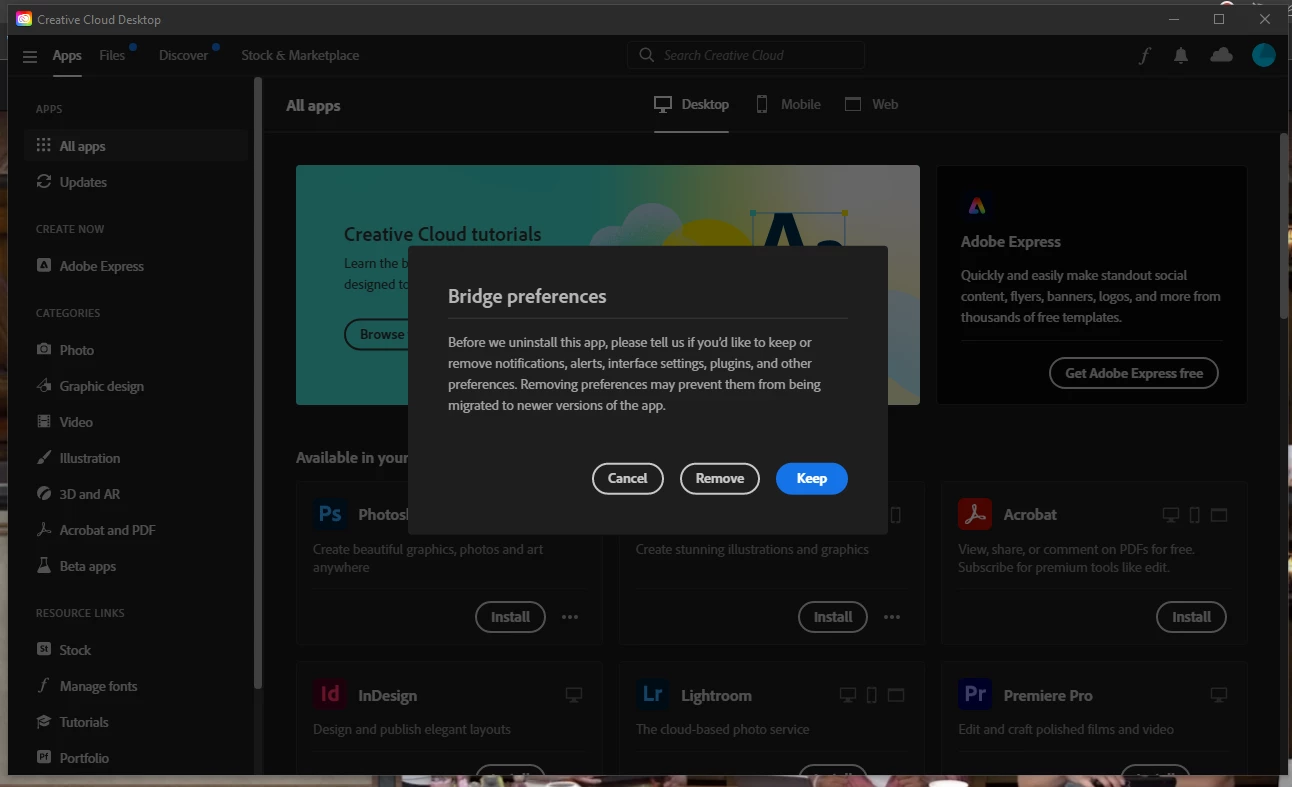Click the Graphic design category icon

[43, 385]
